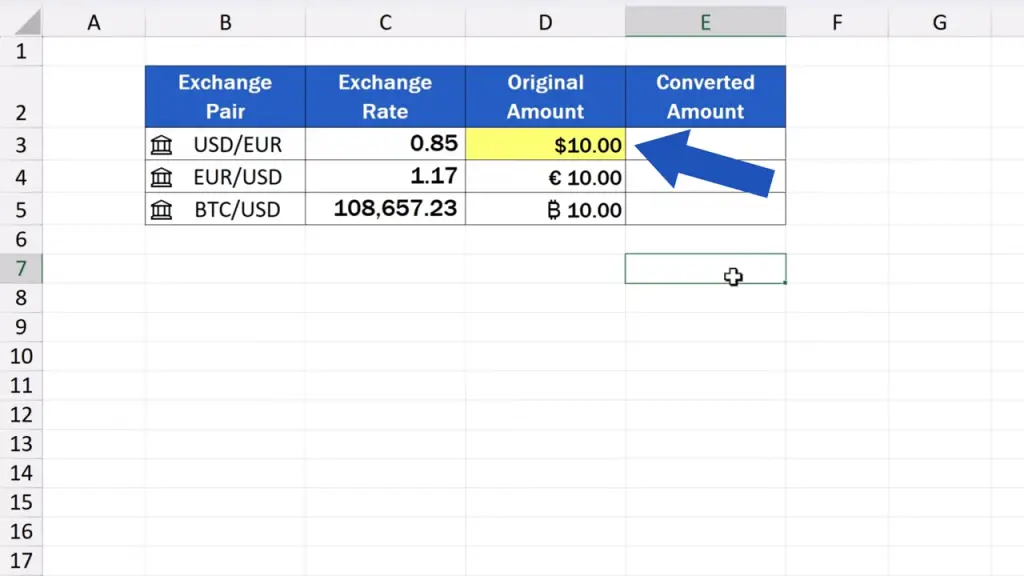Select the 0.85 exchange rate cell
This screenshot has height=576, width=1024.
pyautogui.click(x=385, y=145)
